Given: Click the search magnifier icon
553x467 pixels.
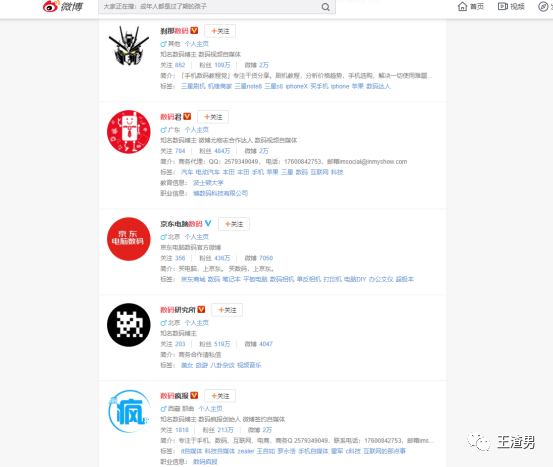Looking at the screenshot, I should click(x=326, y=7).
